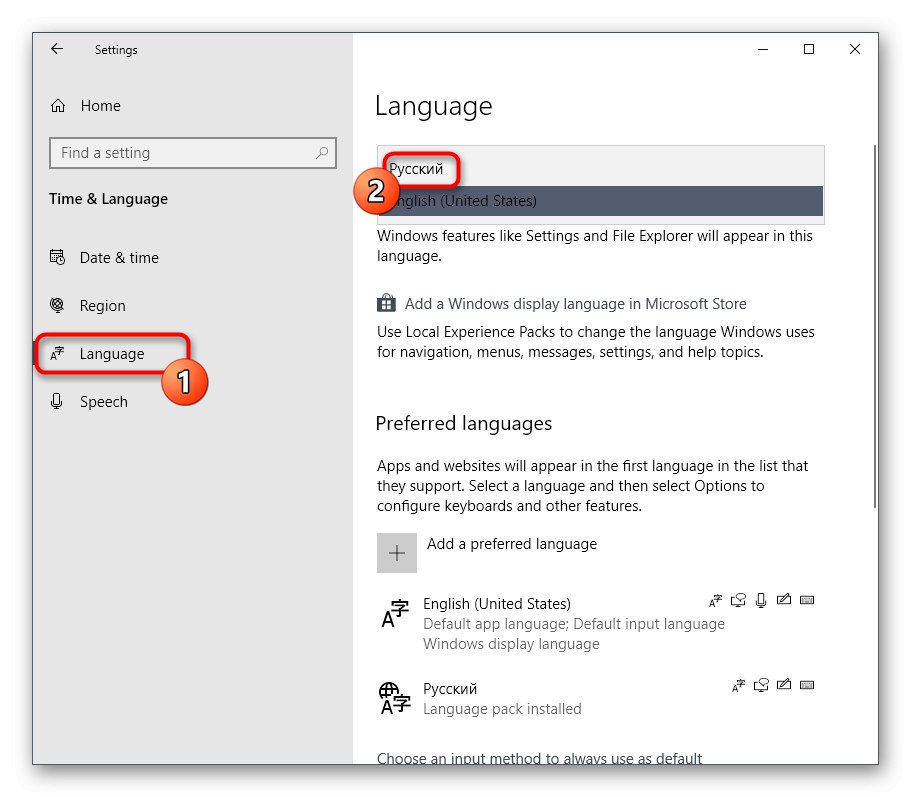The height and width of the screenshot is (797, 911).
Task: Click the vertical scrollbar of Language page
Action: pos(875,326)
